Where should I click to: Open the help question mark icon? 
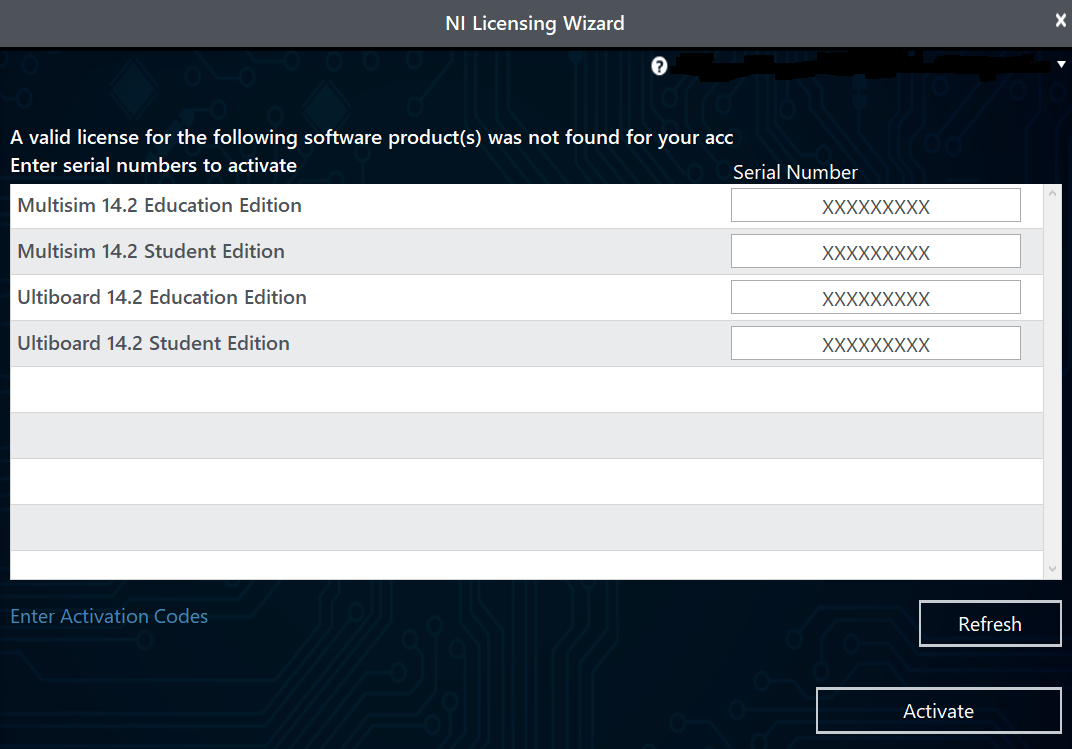(659, 66)
